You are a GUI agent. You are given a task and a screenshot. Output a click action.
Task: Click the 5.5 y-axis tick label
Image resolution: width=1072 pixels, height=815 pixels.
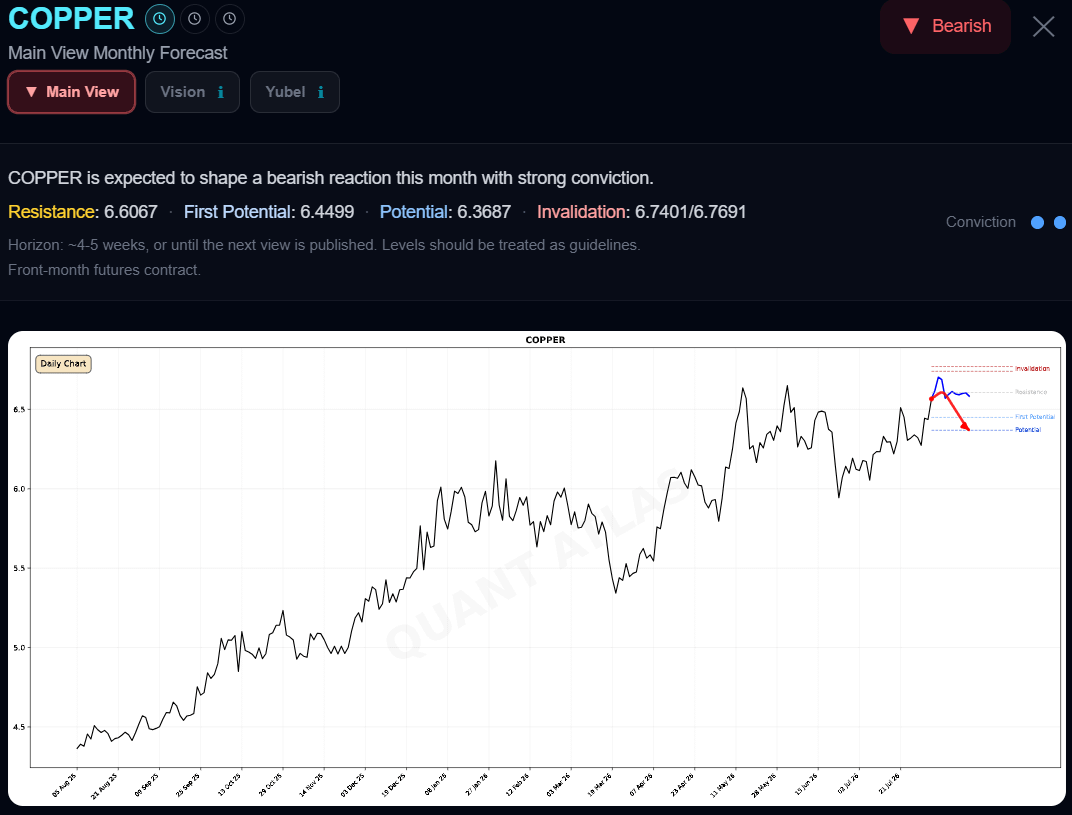coord(19,568)
